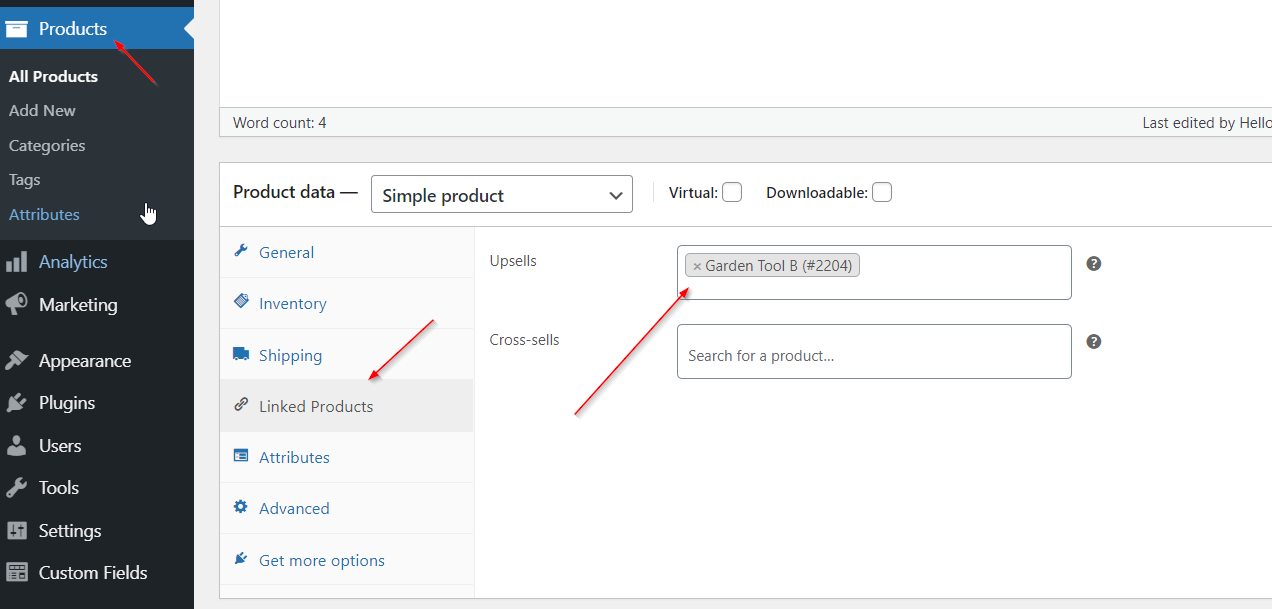Viewport: 1272px width, 609px height.
Task: Enable the Virtual checkbox
Action: coord(732,193)
